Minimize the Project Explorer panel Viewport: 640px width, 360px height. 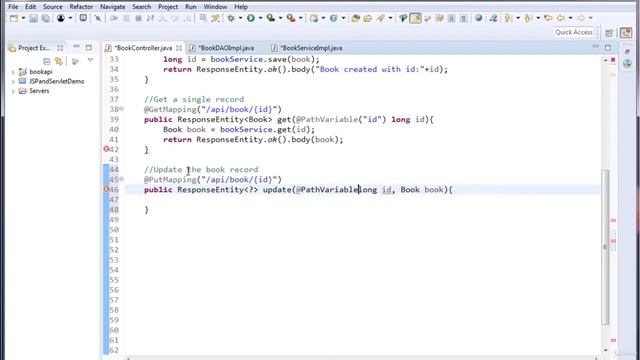tap(76, 47)
